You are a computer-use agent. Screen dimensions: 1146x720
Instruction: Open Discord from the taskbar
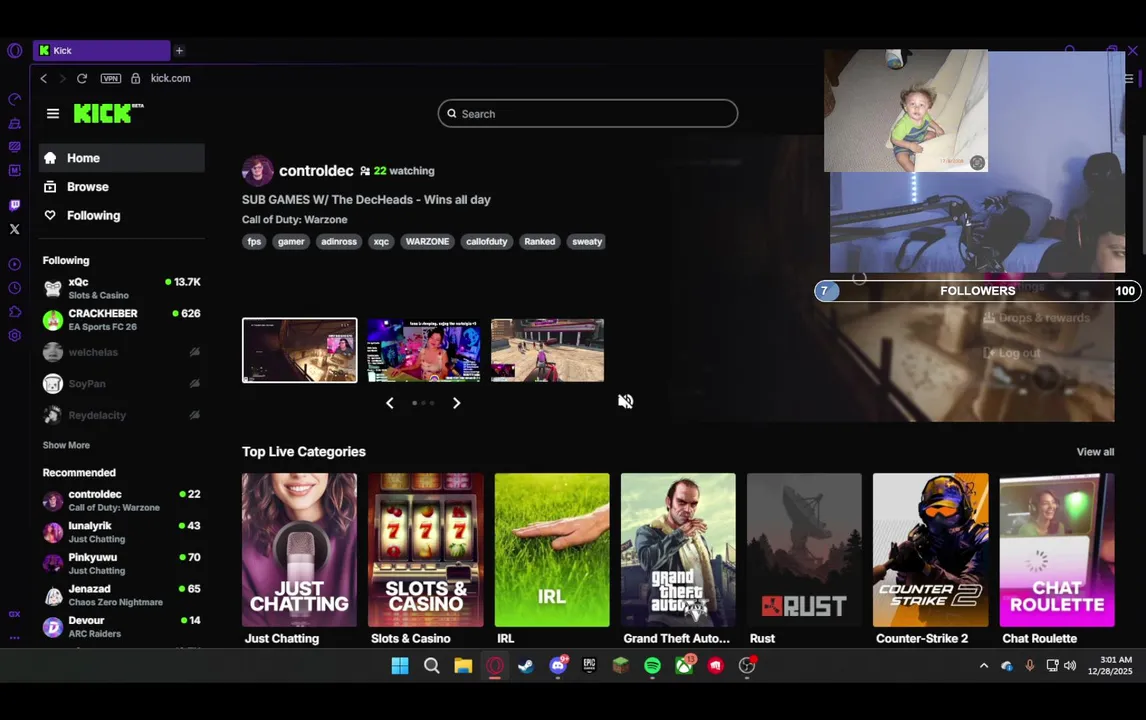tap(558, 665)
